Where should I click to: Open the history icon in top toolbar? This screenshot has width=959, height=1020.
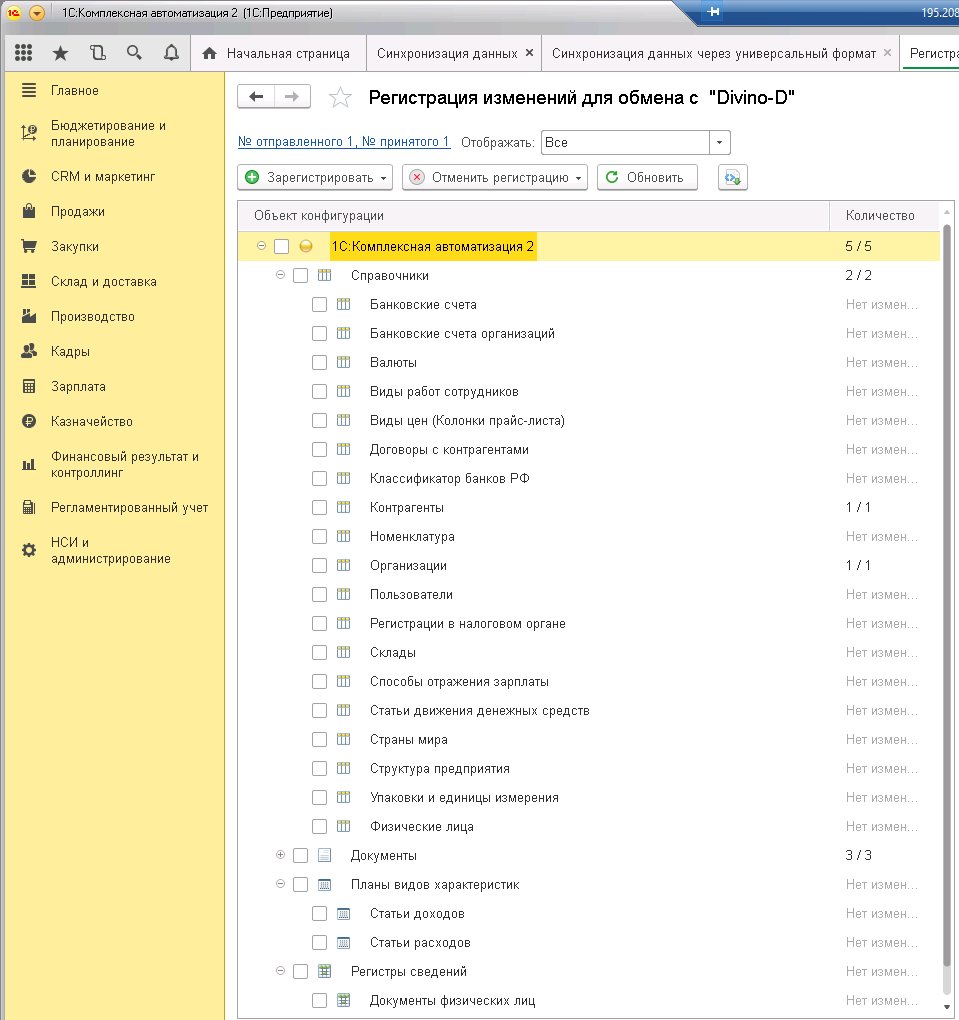98,53
